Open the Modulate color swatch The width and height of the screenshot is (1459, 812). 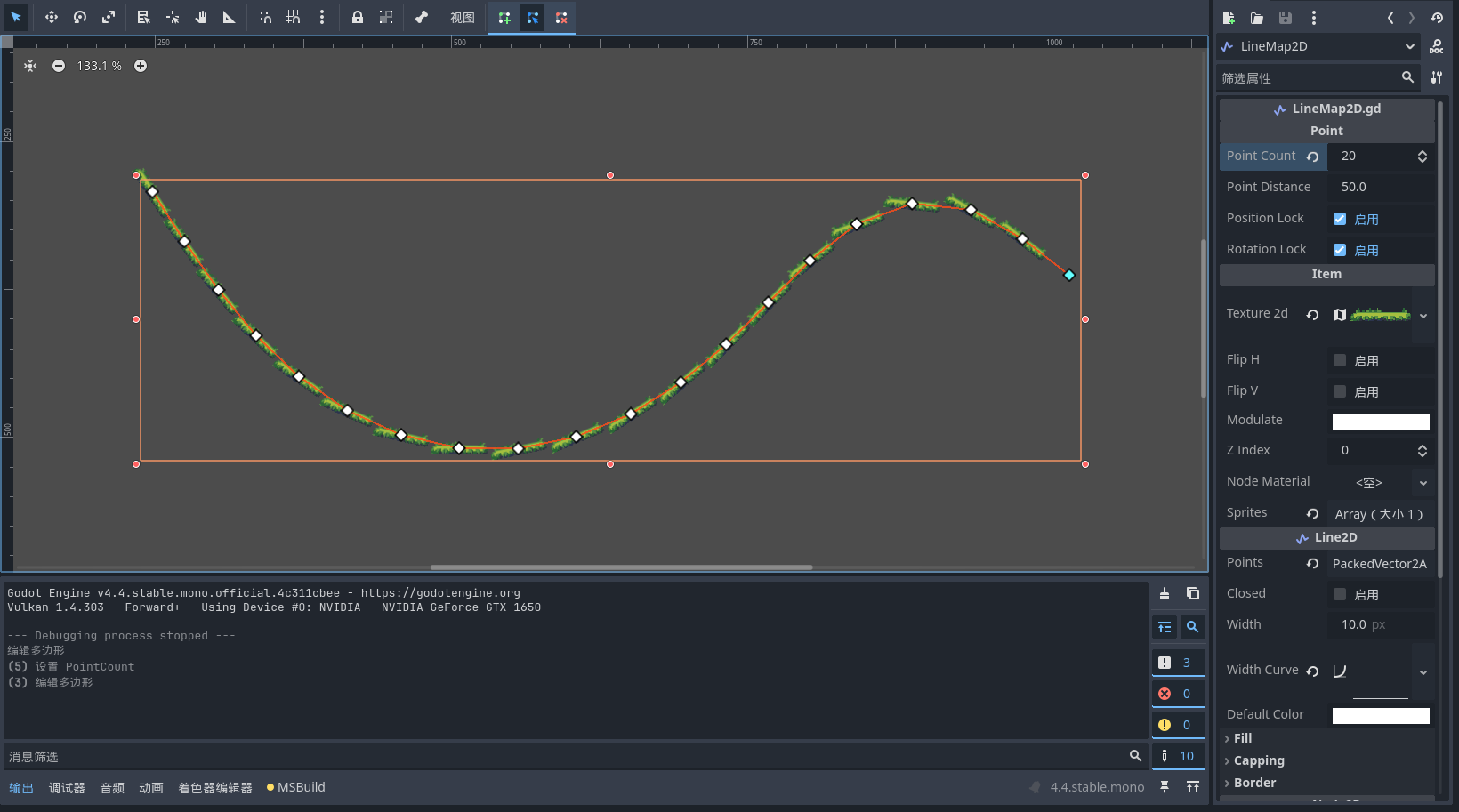1381,422
